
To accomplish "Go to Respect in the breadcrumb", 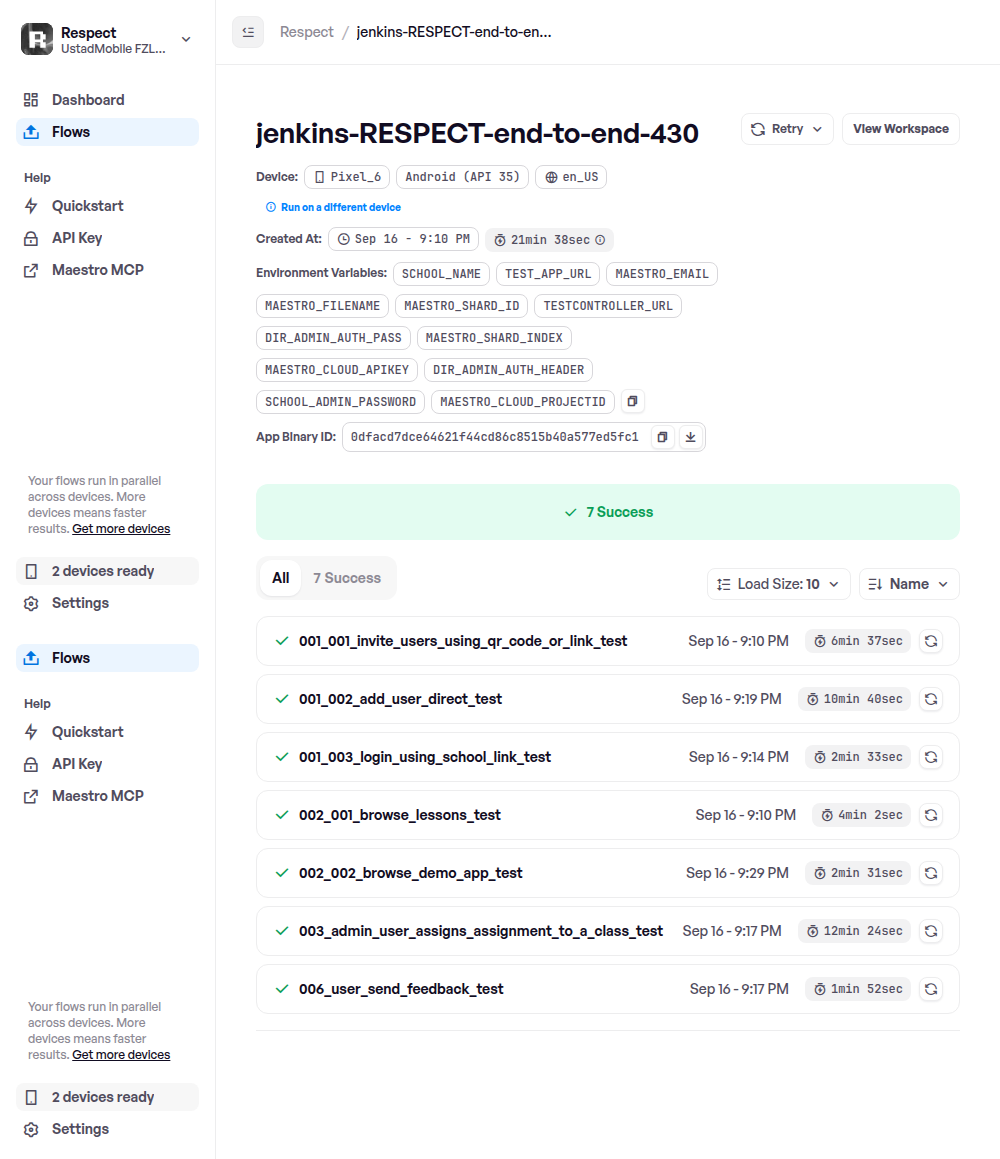I will [306, 32].
